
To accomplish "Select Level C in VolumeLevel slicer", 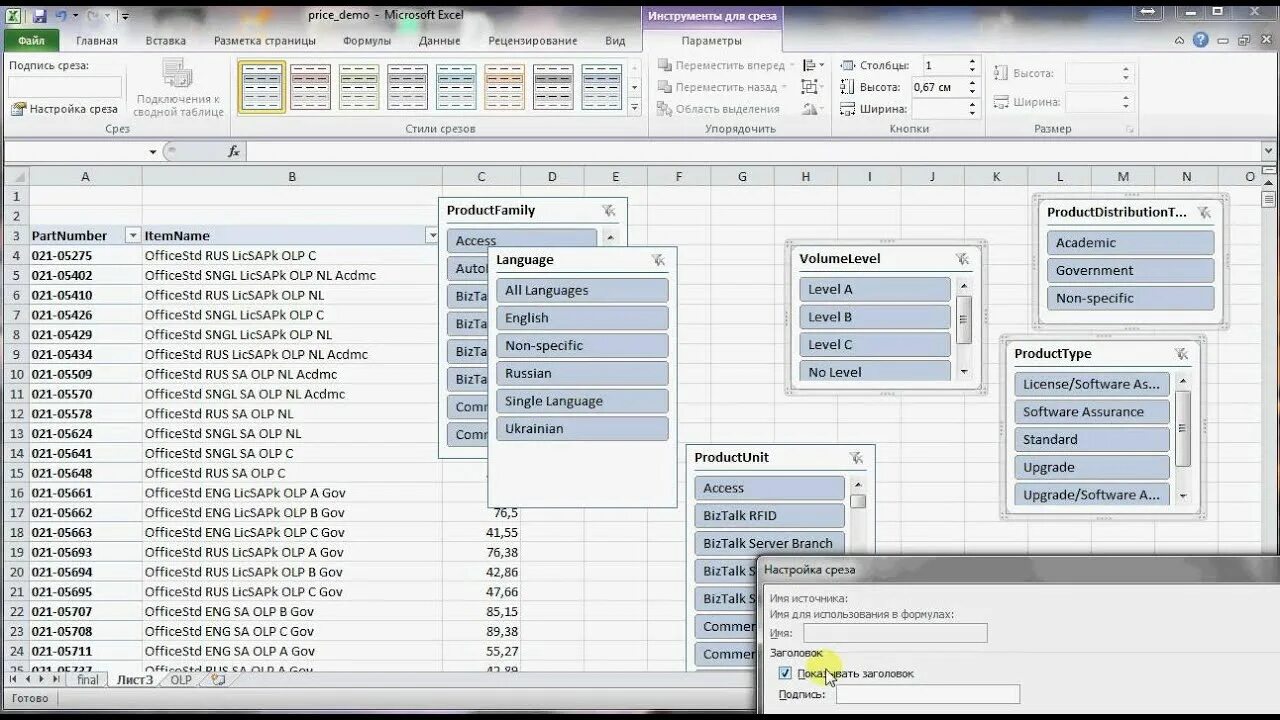I will tap(875, 344).
